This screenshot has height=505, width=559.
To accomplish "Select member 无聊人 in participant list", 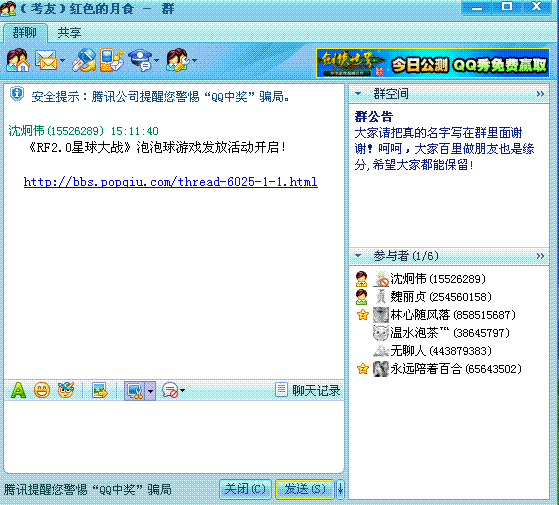I will point(441,351).
